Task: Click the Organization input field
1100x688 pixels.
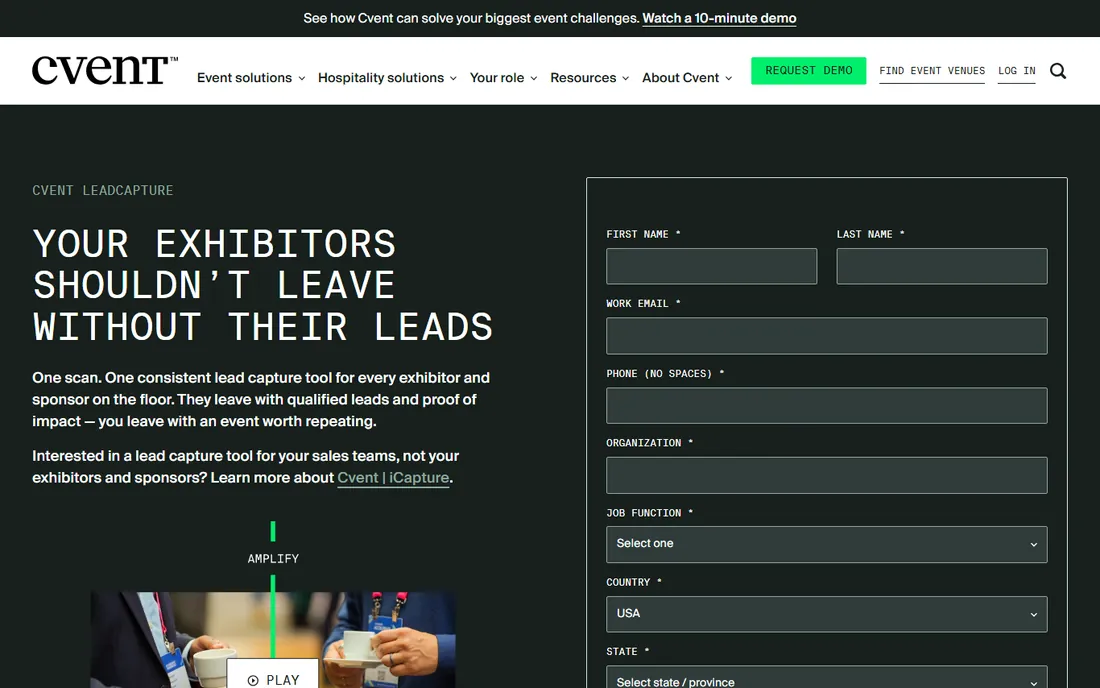Action: [x=826, y=475]
